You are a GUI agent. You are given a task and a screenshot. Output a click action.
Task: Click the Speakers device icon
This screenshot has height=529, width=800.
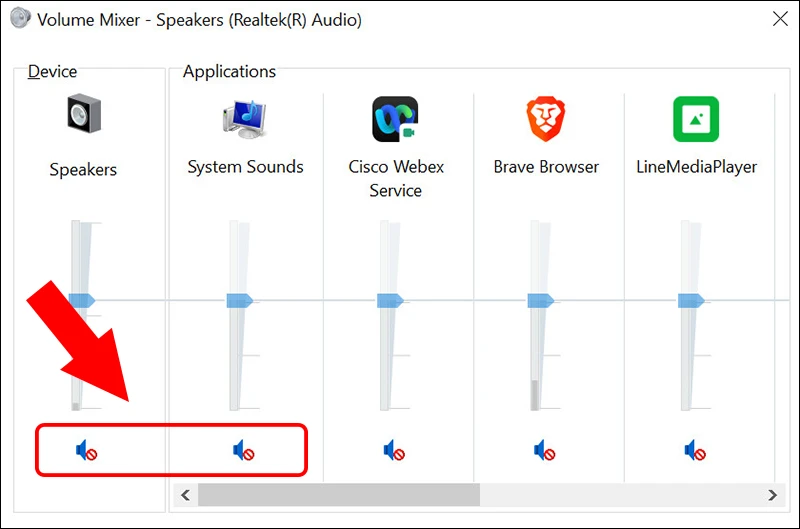coord(83,117)
